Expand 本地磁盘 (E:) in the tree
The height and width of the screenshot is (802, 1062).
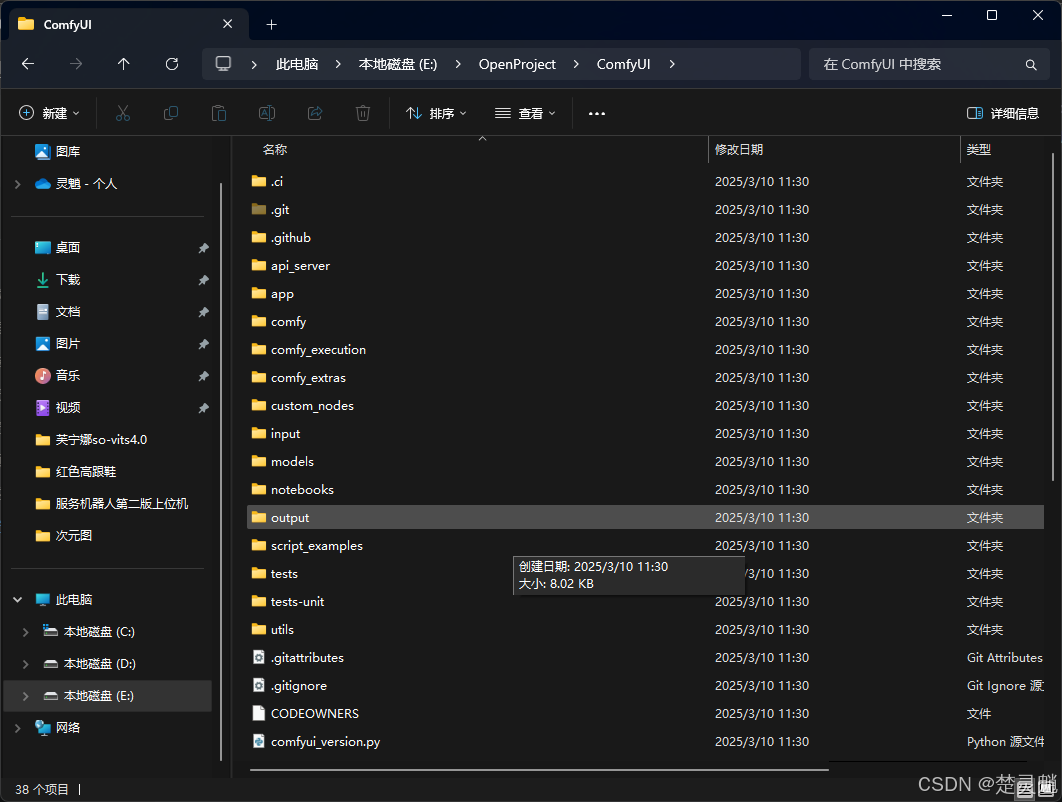pos(26,696)
